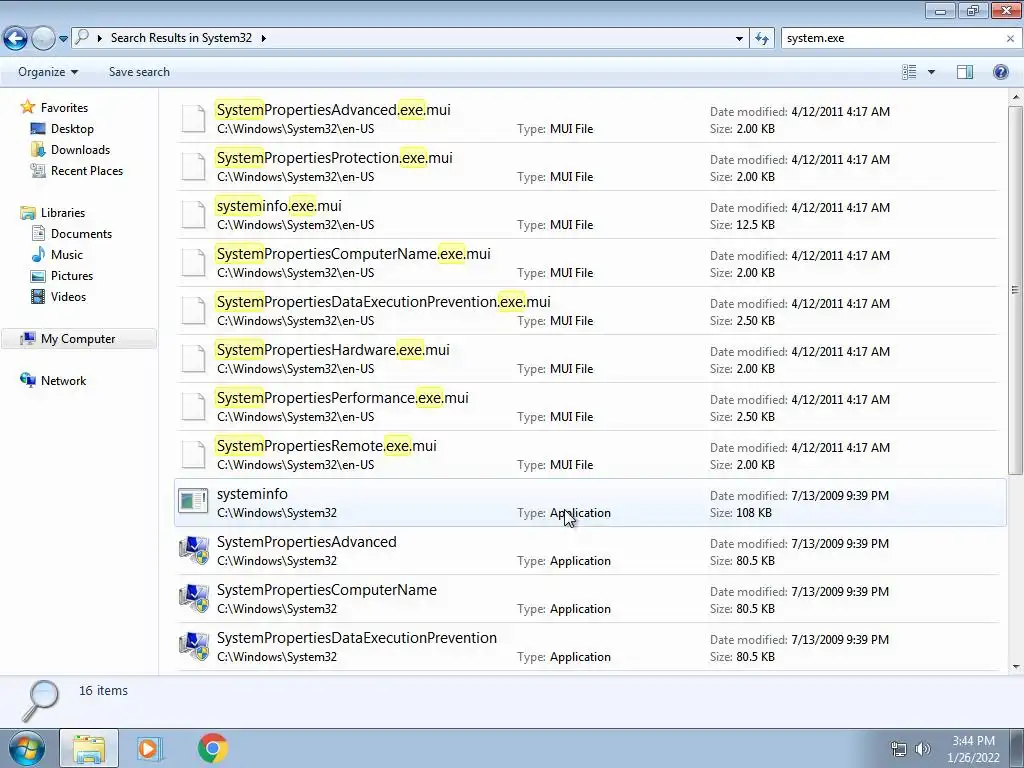Show the preview pane
Viewport: 1024px width, 768px height.
(965, 72)
